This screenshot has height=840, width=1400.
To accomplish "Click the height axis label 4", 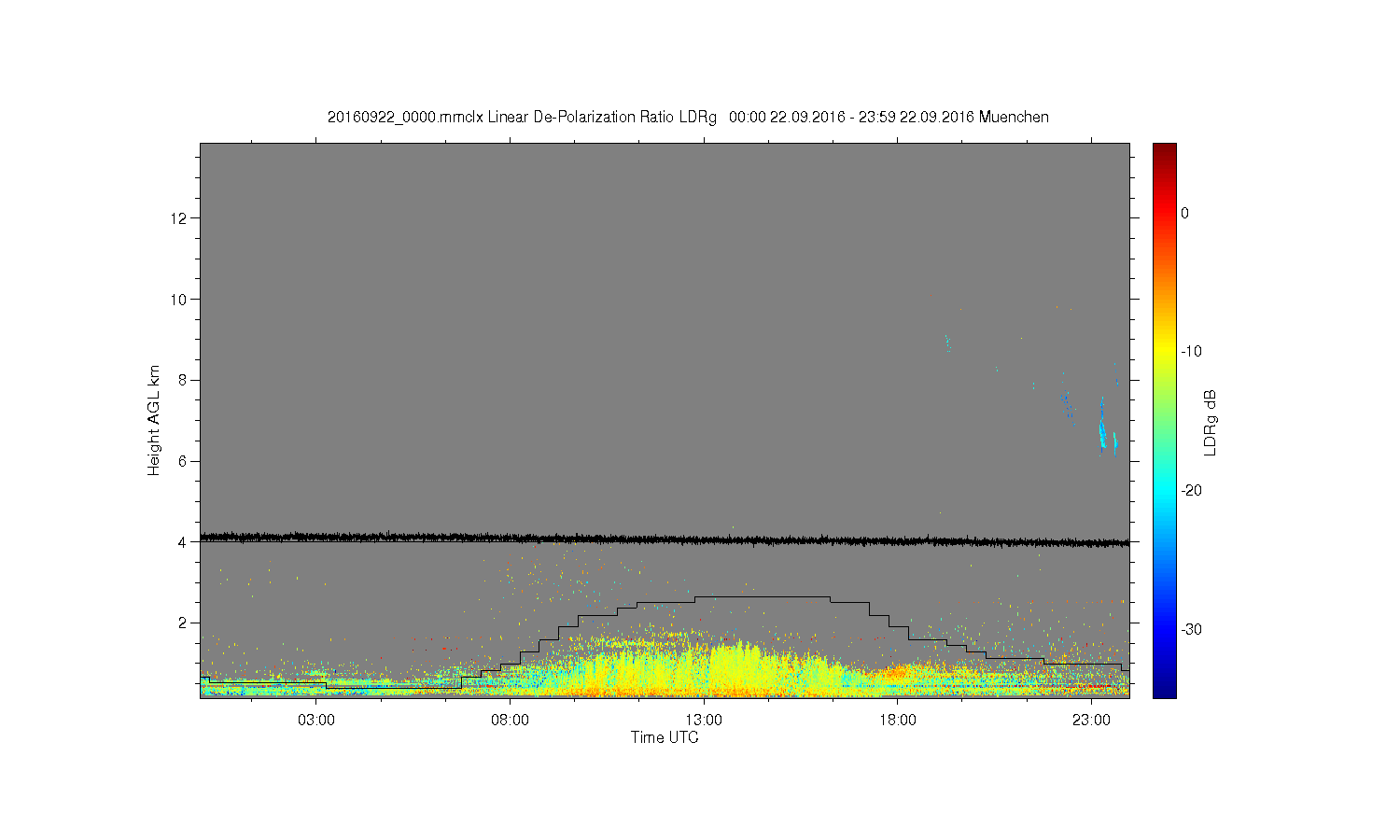I will pos(185,541).
